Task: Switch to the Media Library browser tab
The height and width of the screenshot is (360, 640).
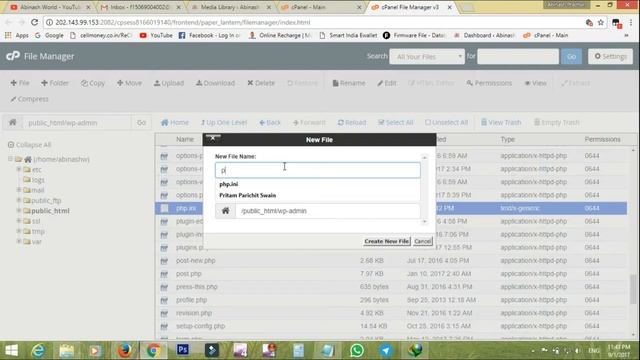Action: pyautogui.click(x=231, y=7)
